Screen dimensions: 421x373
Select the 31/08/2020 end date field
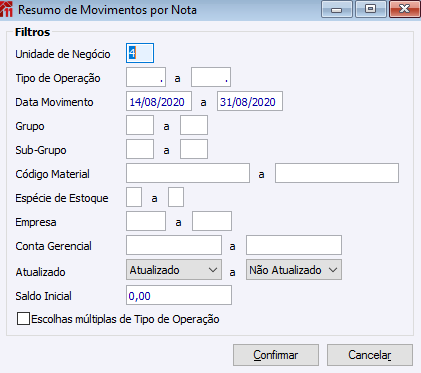250,101
